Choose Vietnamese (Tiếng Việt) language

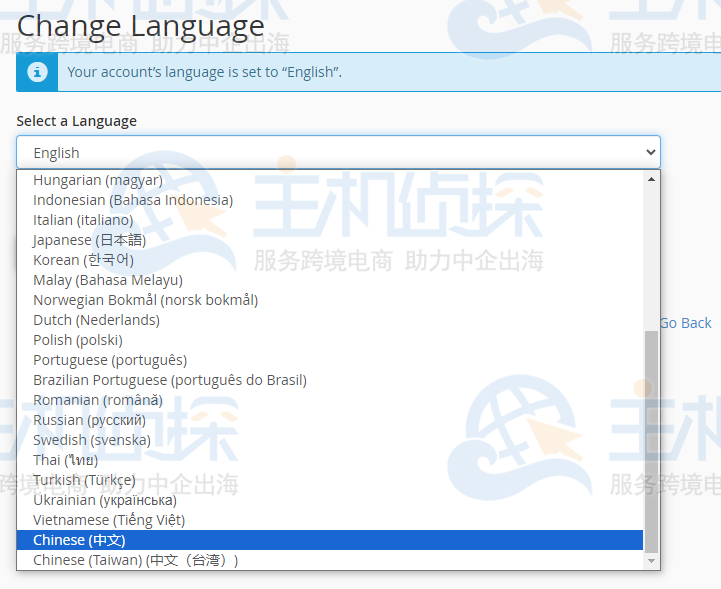(330, 520)
